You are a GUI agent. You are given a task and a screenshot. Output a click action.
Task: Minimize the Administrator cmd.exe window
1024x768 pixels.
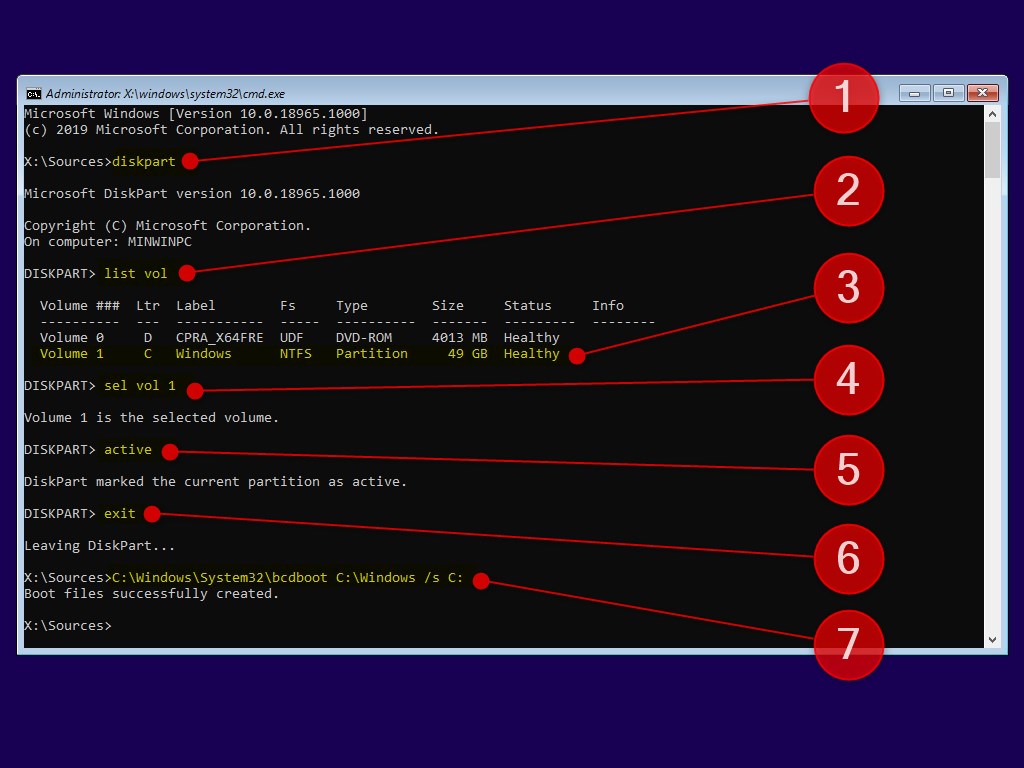(x=914, y=93)
